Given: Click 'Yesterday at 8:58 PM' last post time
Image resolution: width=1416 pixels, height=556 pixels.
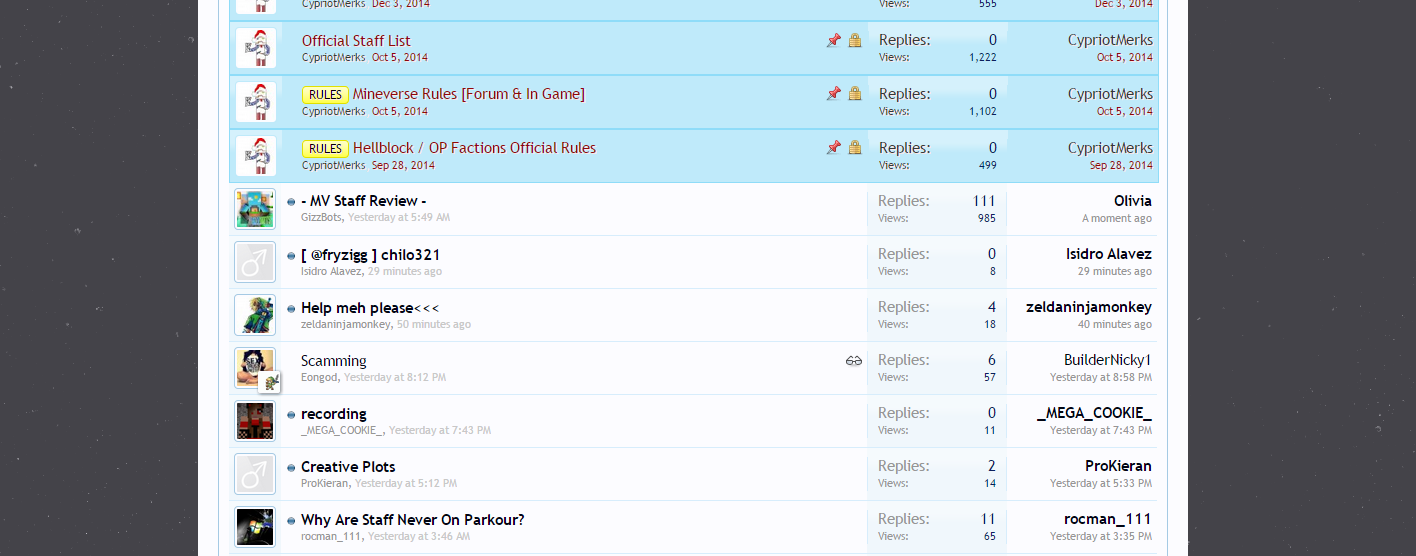Looking at the screenshot, I should (x=1101, y=377).
